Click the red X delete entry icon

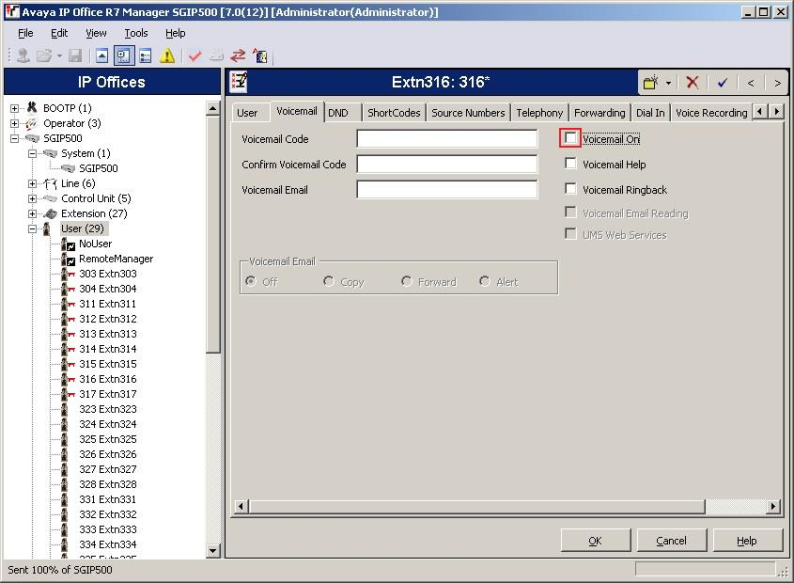(x=692, y=82)
